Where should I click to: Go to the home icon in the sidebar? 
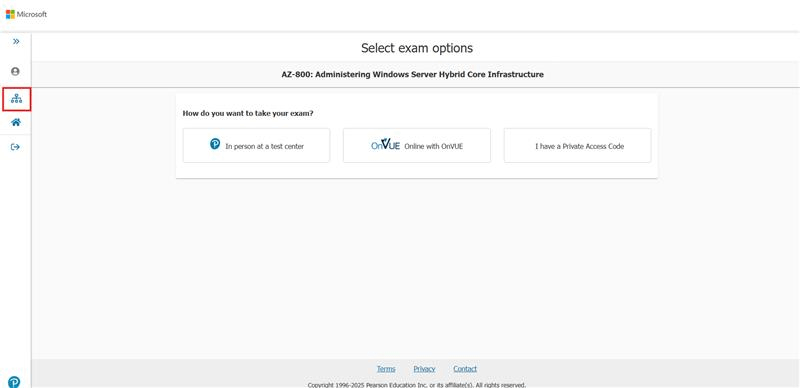[x=16, y=123]
